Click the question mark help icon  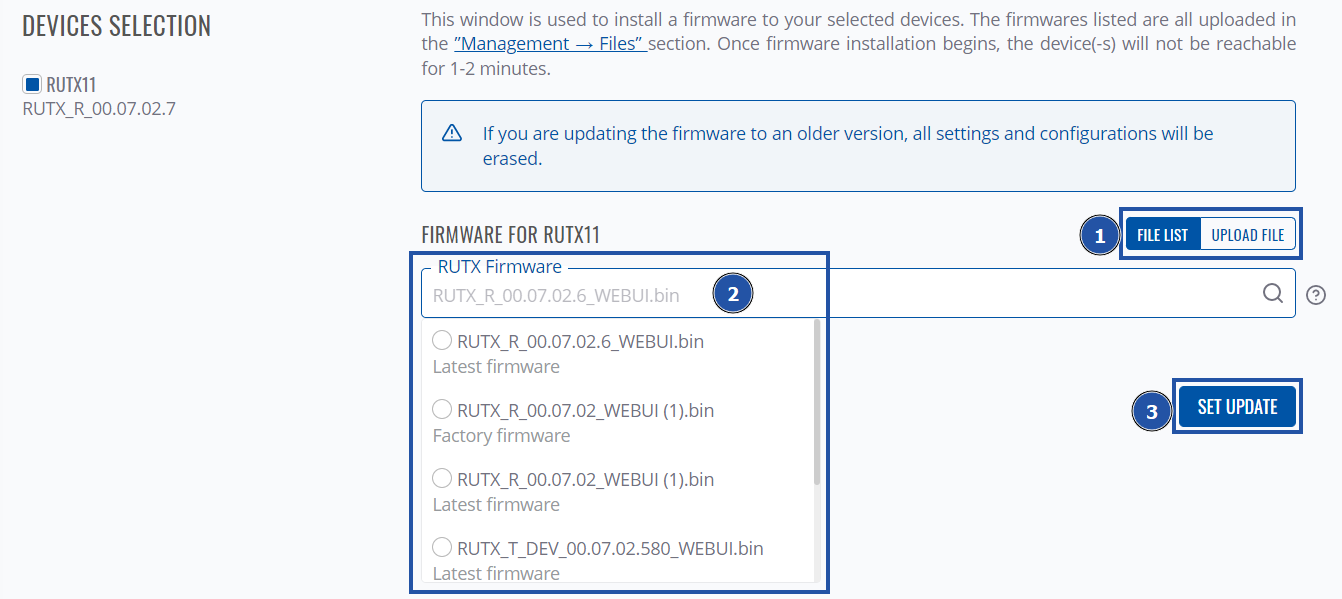click(1317, 295)
